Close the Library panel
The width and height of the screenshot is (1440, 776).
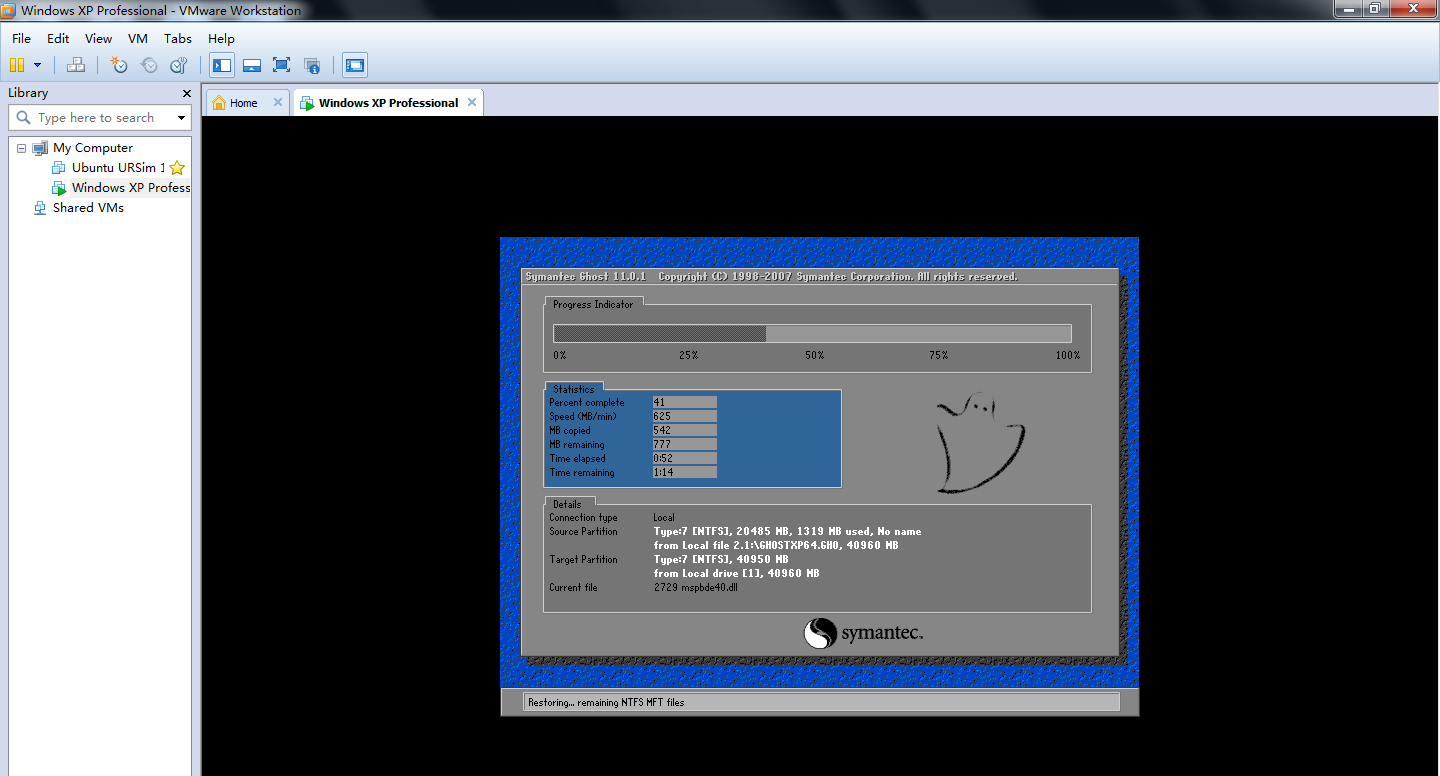coord(186,93)
